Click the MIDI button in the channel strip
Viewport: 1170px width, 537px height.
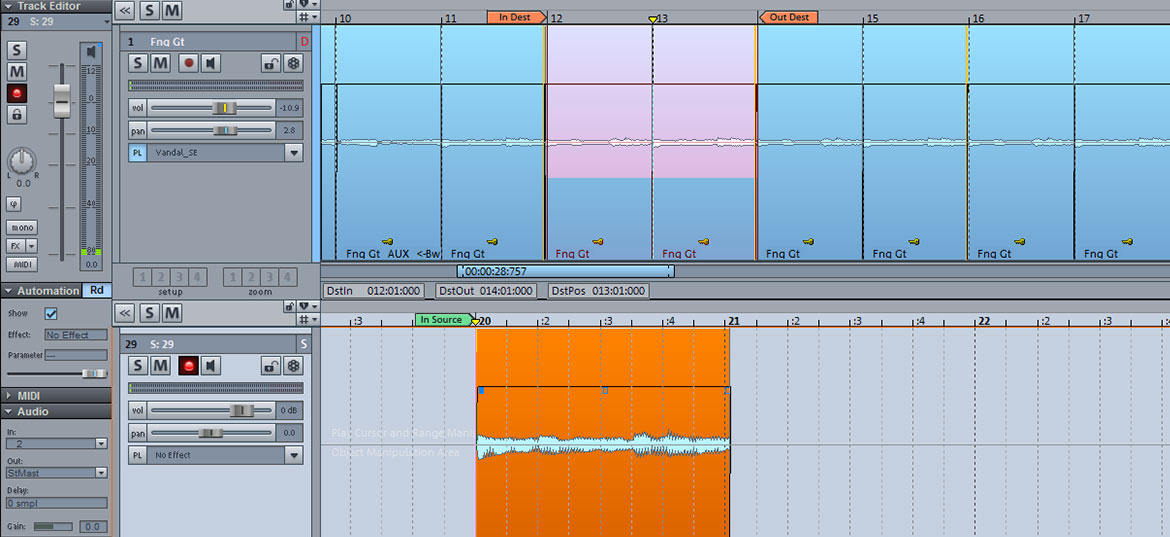[x=22, y=264]
